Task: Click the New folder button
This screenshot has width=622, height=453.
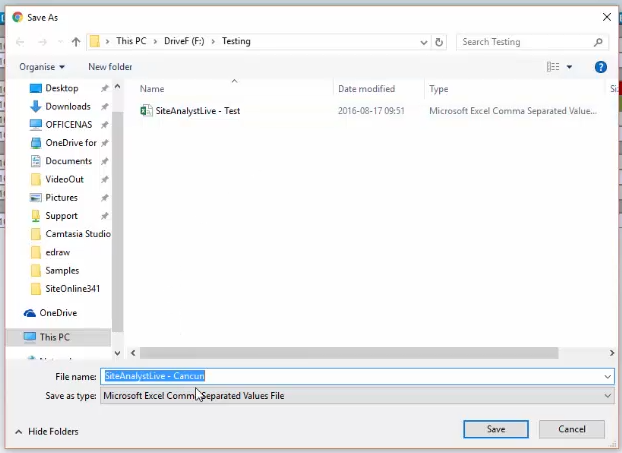Action: (x=110, y=67)
